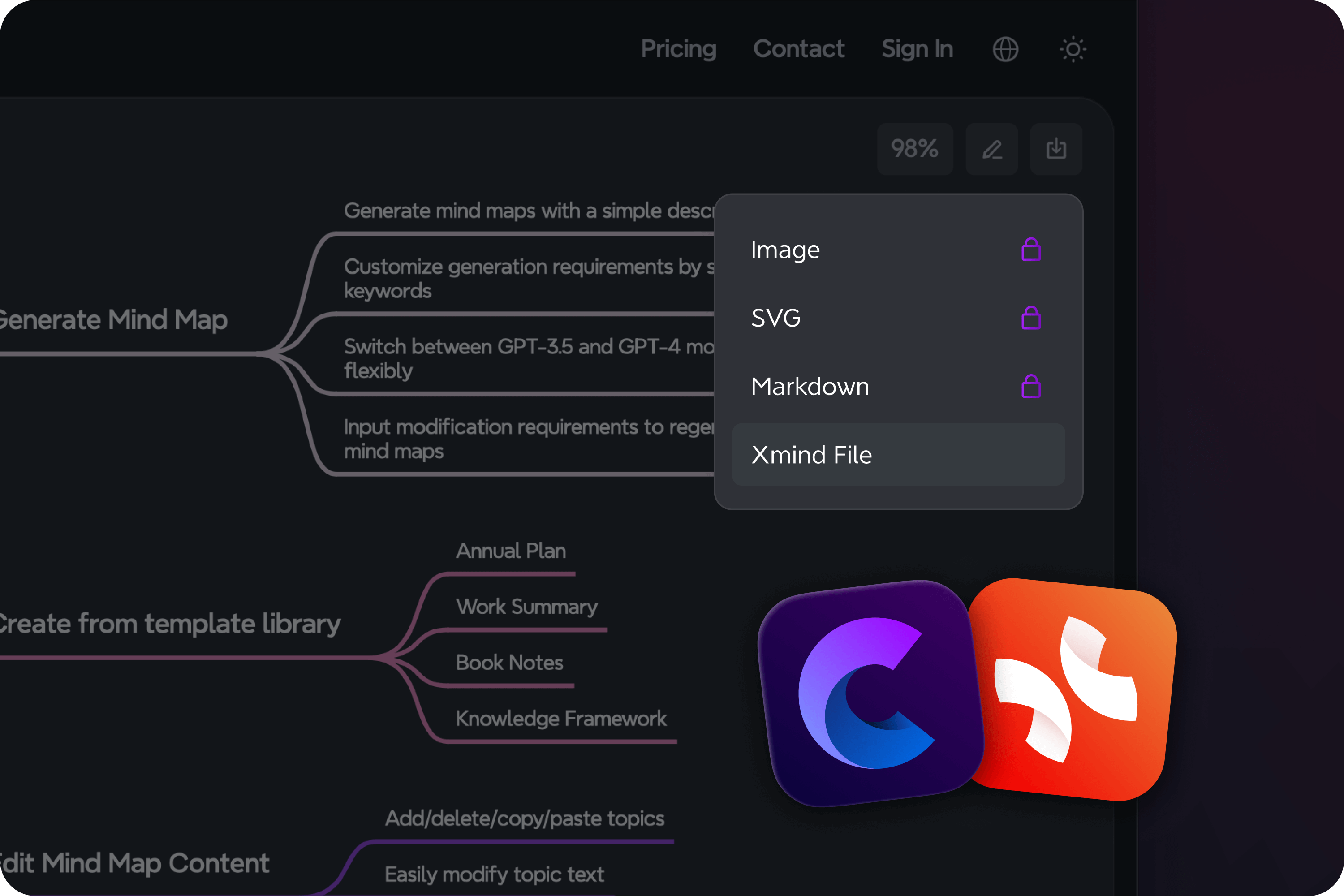Image resolution: width=1344 pixels, height=896 pixels.
Task: Select the Annual Plan topic
Action: coord(511,551)
